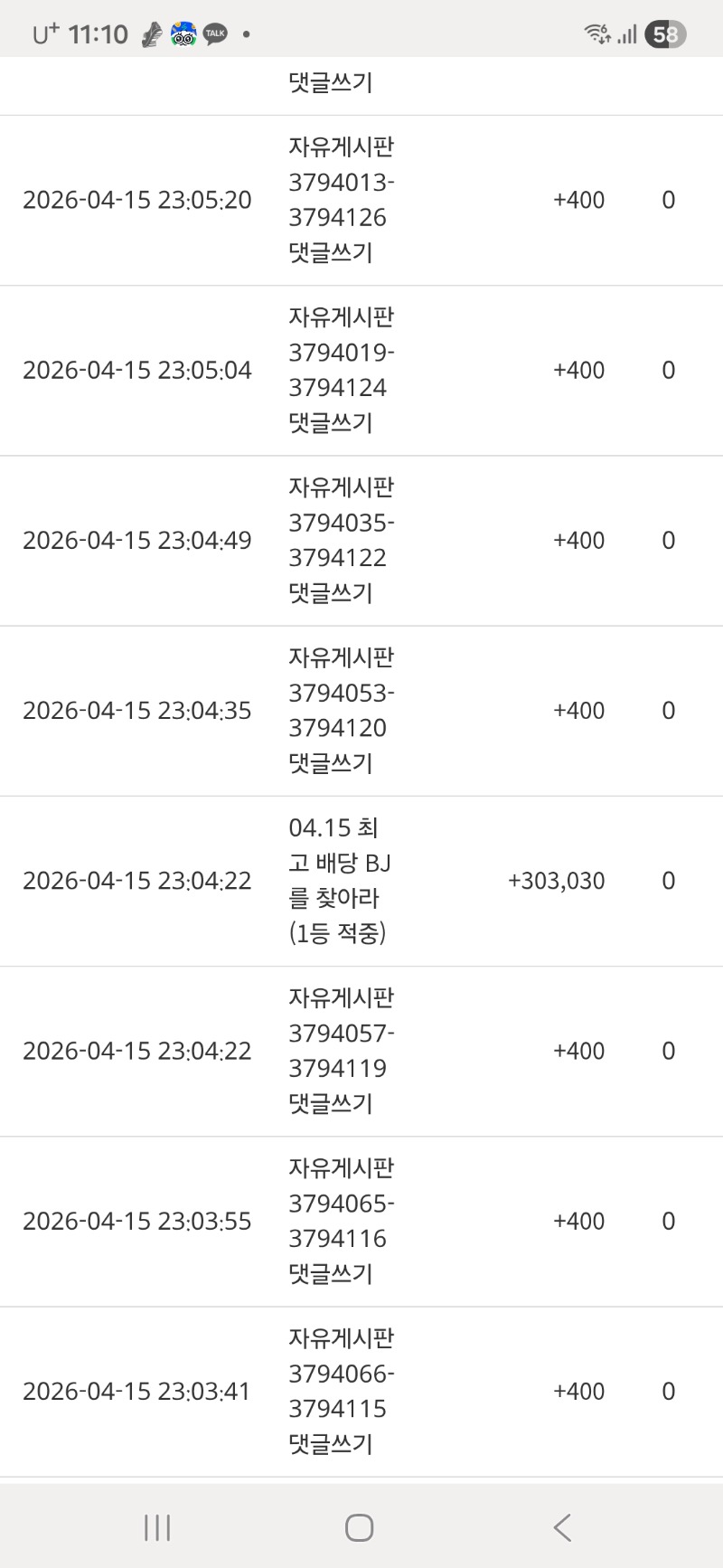Image resolution: width=723 pixels, height=1568 pixels.
Task: Tap the cellular signal strength icon
Action: (x=627, y=34)
